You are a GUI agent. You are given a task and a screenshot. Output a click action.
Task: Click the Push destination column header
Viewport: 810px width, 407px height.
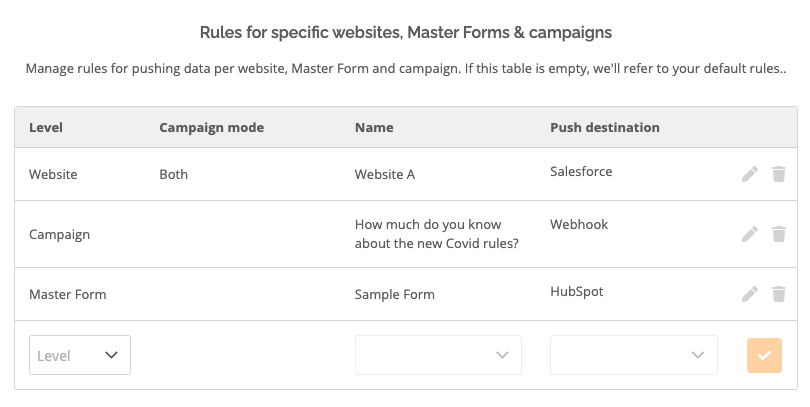pos(604,128)
